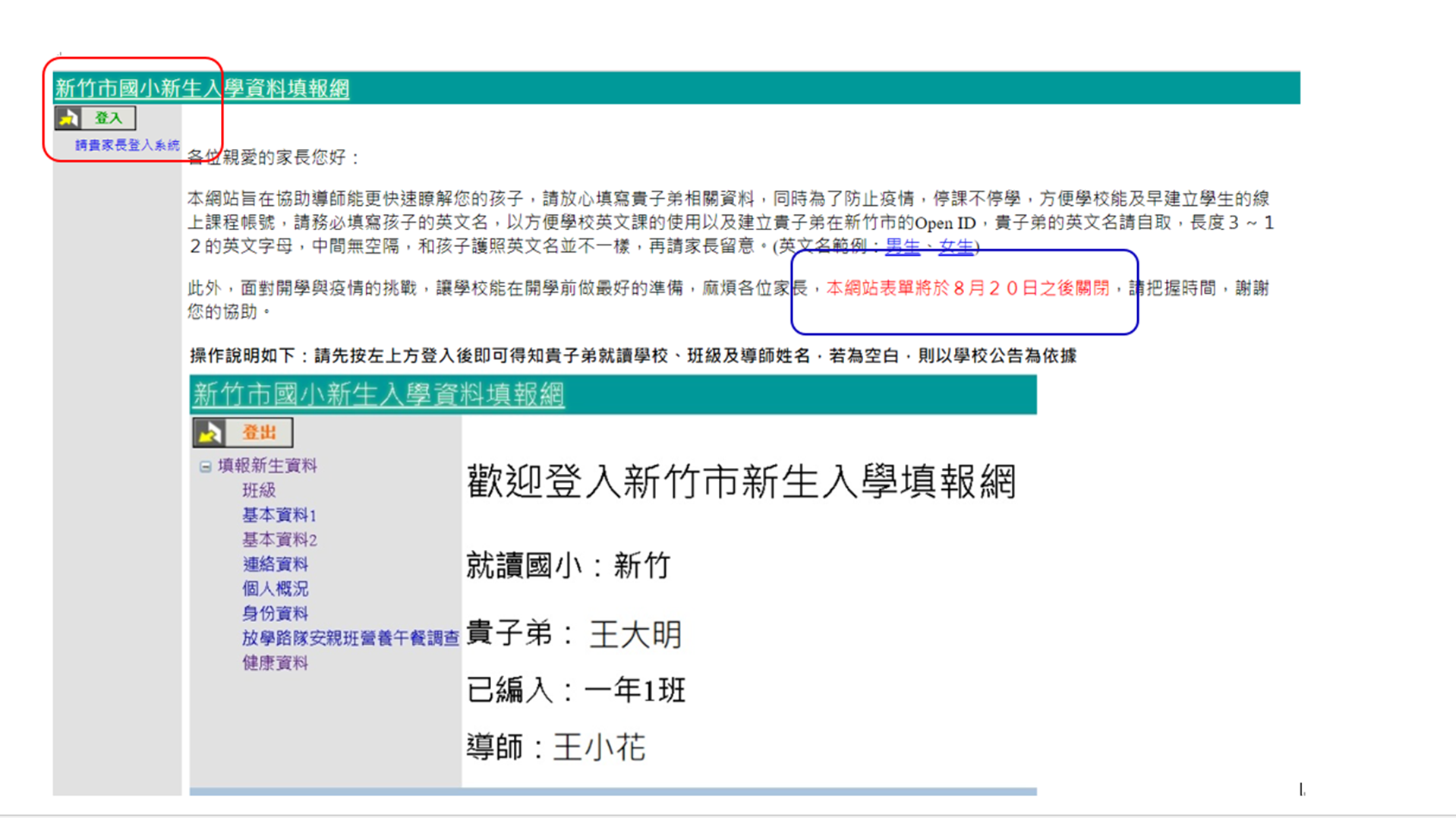1456x818 pixels.
Task: Open the 連絡資料 tree item
Action: point(275,564)
